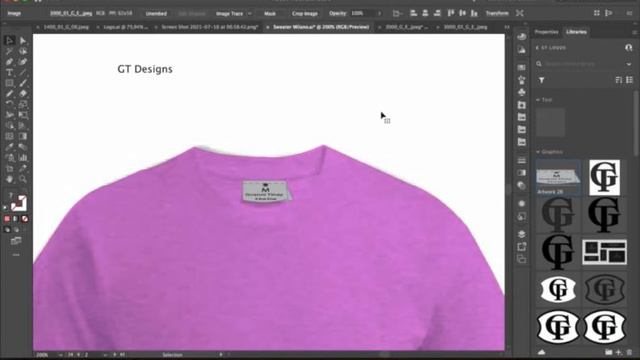
Task: Click the GT Designs text on canvas
Action: (145, 69)
